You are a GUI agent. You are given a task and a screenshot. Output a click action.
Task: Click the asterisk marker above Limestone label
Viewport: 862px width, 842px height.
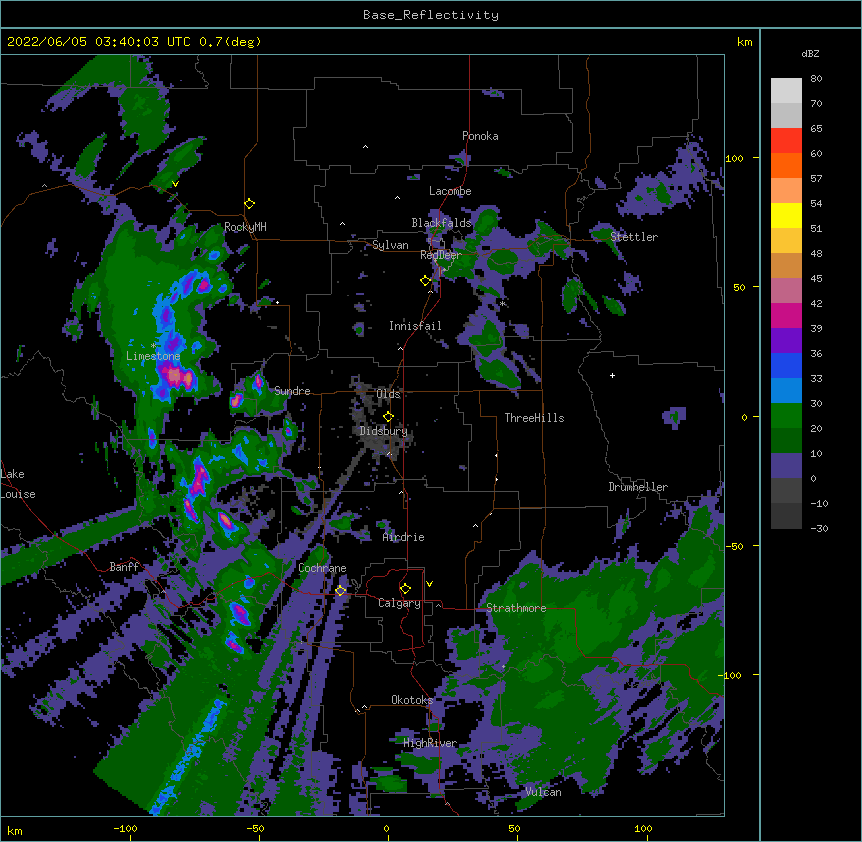153,346
